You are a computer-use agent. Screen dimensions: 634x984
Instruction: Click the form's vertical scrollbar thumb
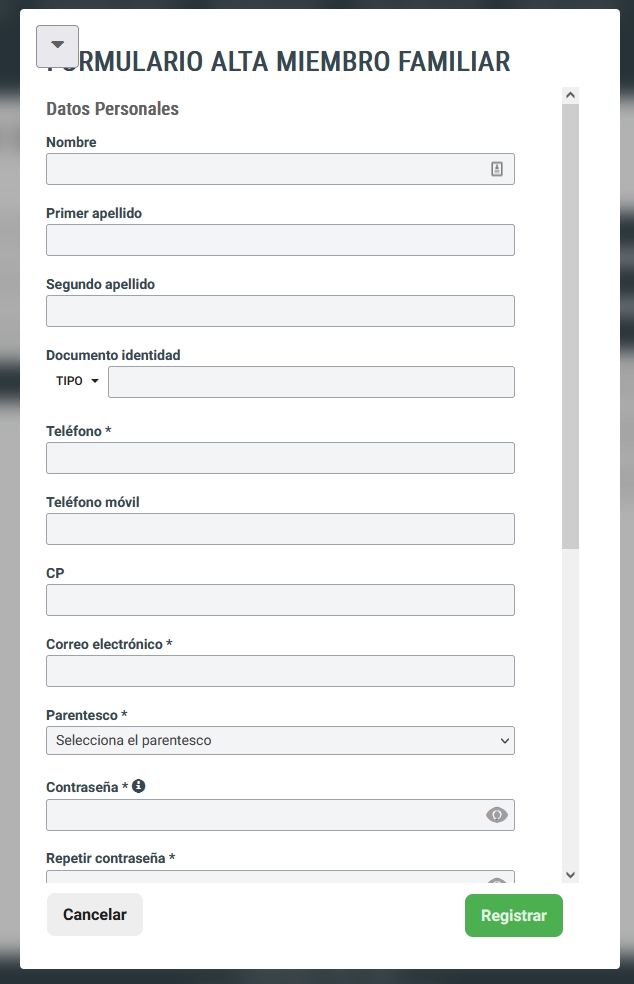[x=570, y=326]
